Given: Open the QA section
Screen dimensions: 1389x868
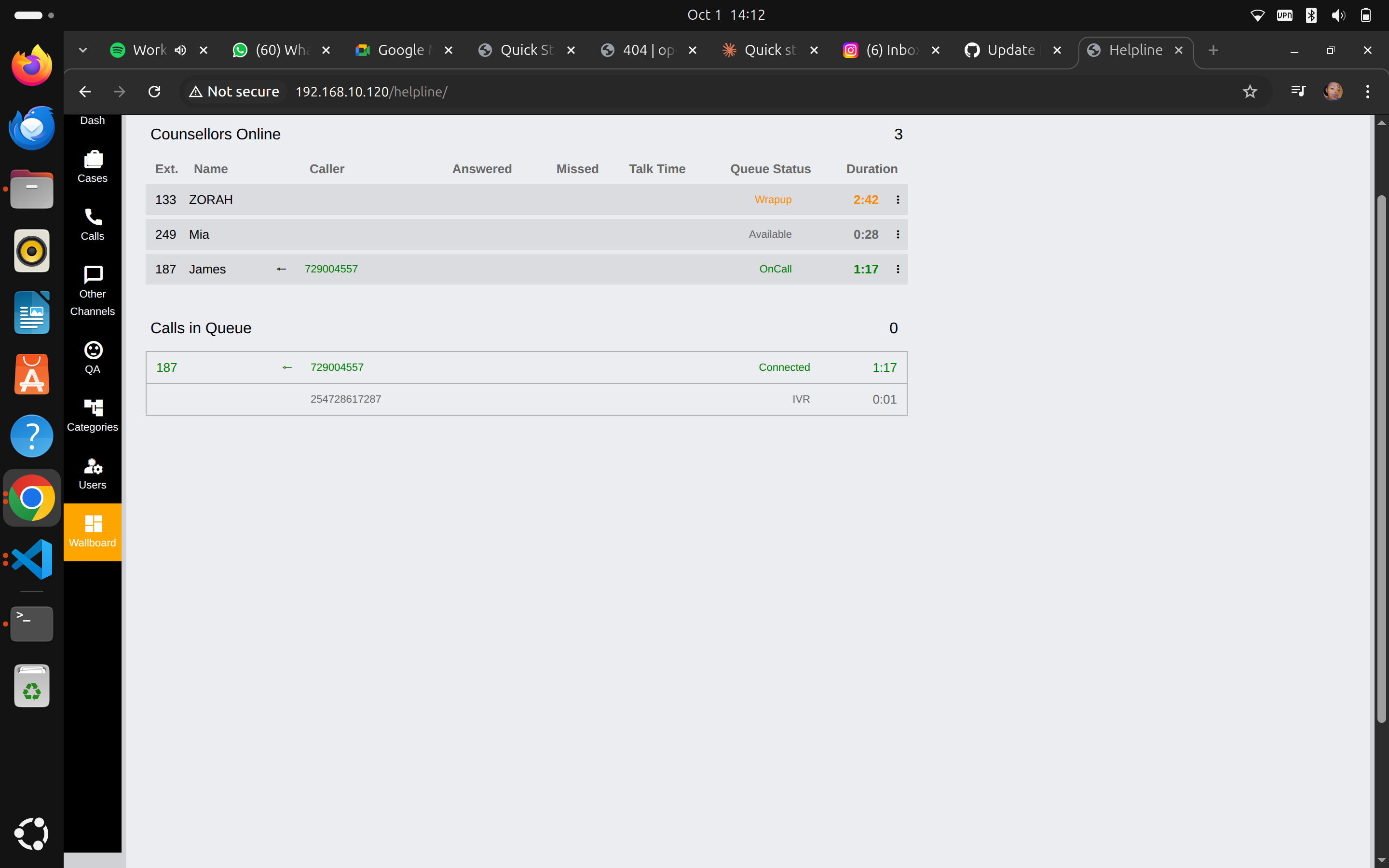Looking at the screenshot, I should [93, 356].
